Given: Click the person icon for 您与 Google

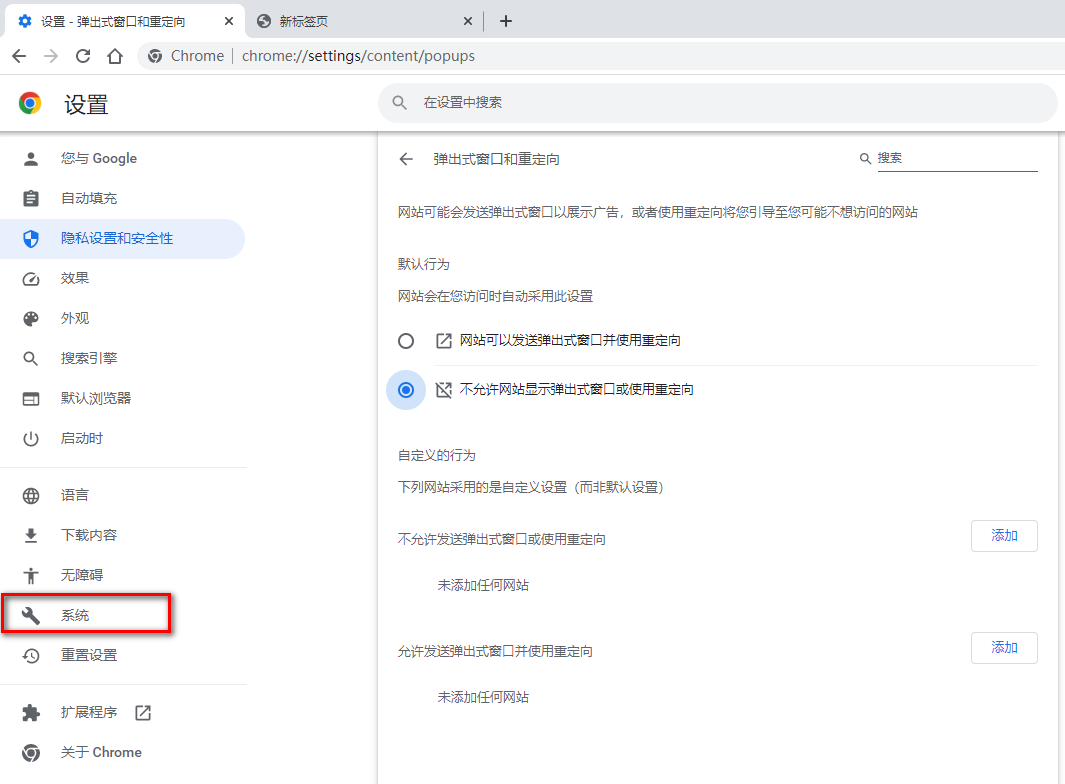Looking at the screenshot, I should pos(31,158).
